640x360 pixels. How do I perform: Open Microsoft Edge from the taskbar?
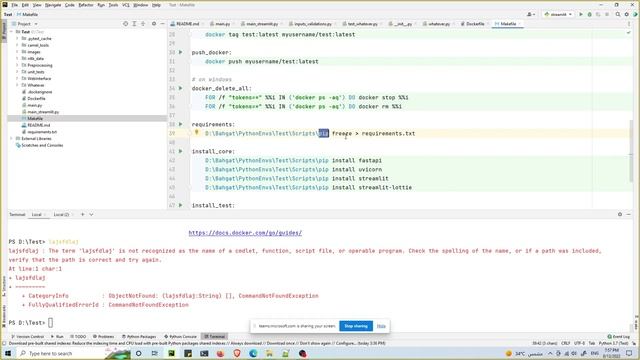click(x=253, y=353)
